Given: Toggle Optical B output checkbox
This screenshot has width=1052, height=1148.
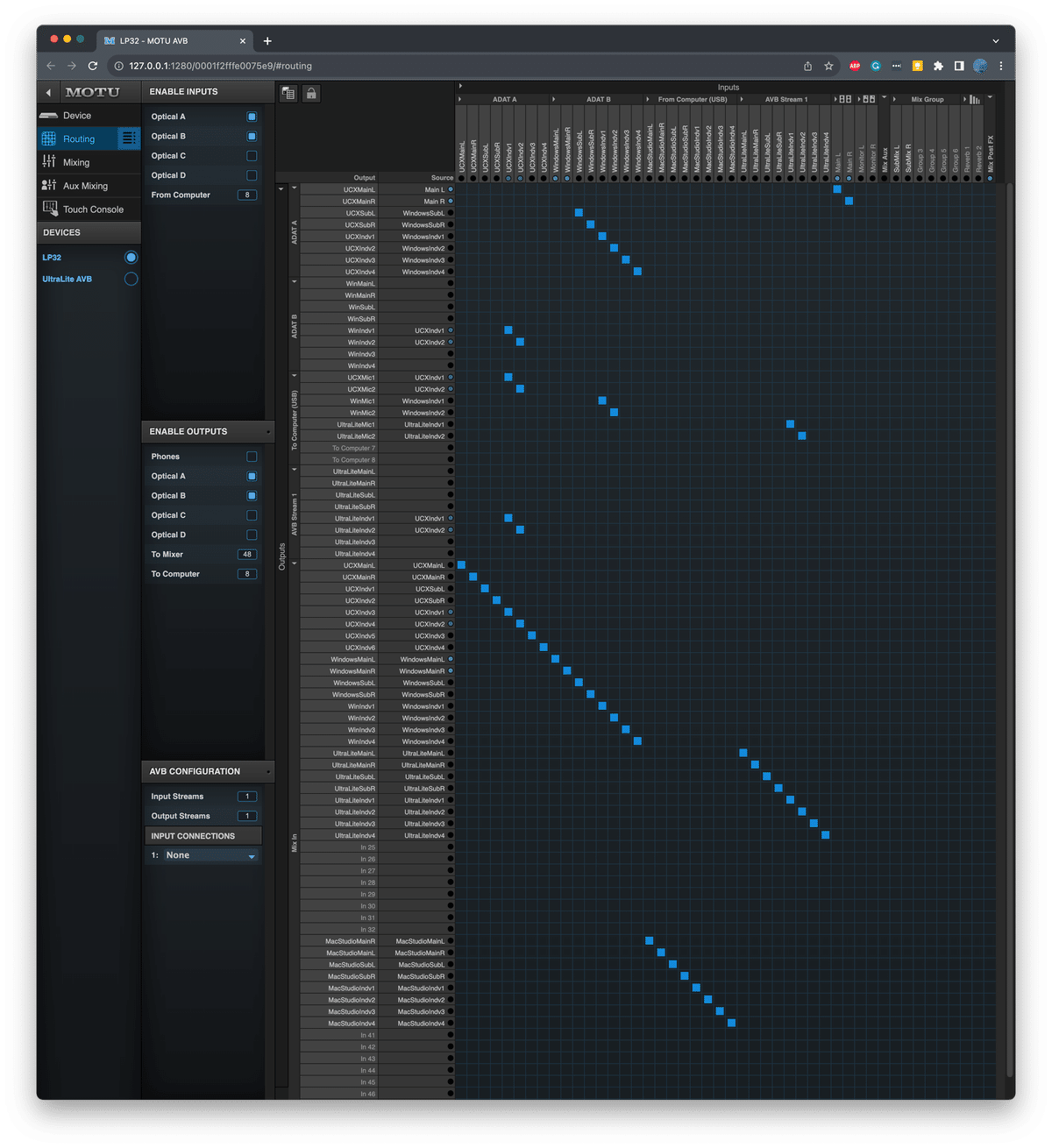Looking at the screenshot, I should point(252,496).
